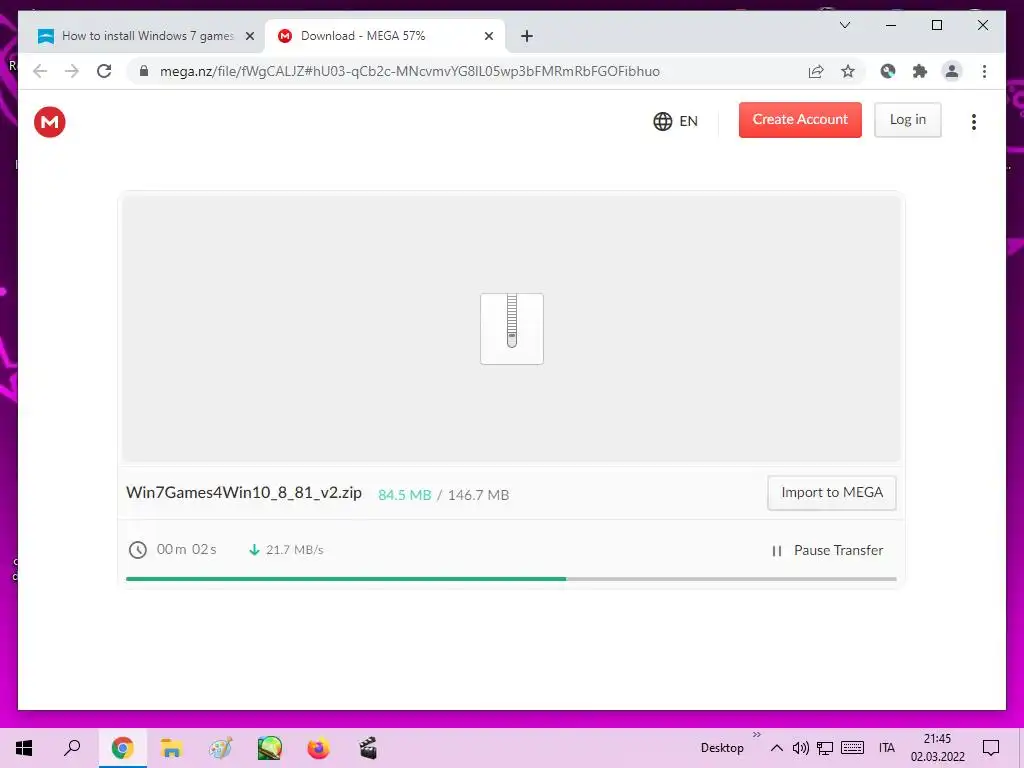Open the tab search chevron
This screenshot has height=768, width=1024.
pyautogui.click(x=844, y=25)
